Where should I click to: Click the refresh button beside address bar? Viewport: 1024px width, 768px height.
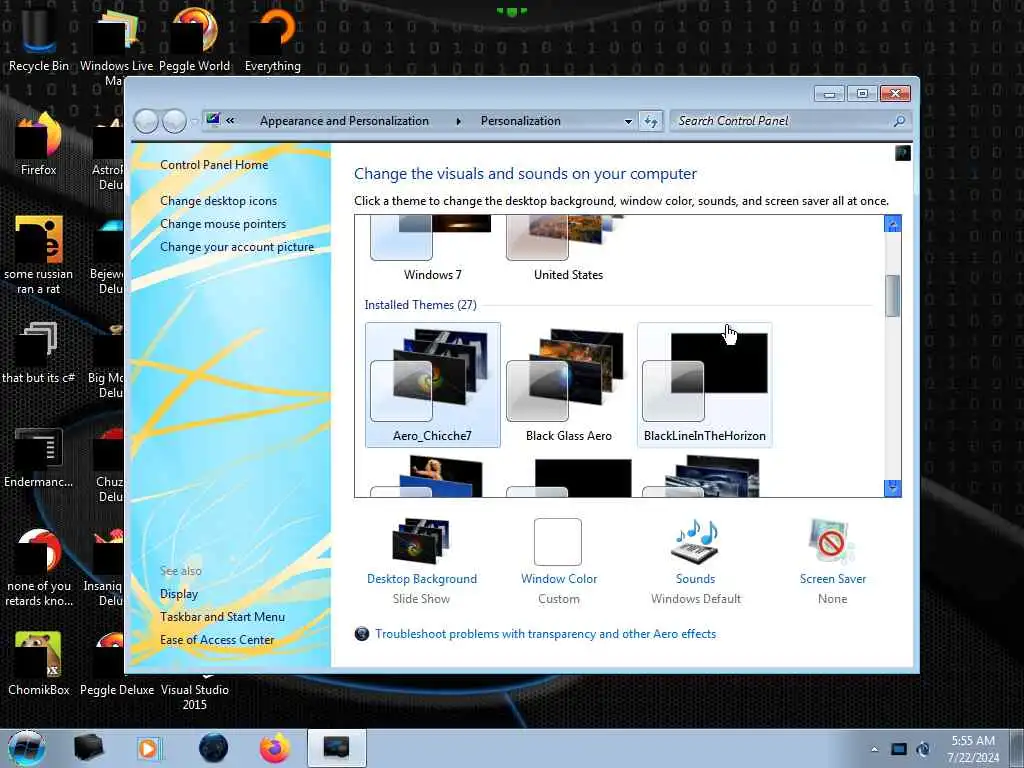[x=650, y=121]
